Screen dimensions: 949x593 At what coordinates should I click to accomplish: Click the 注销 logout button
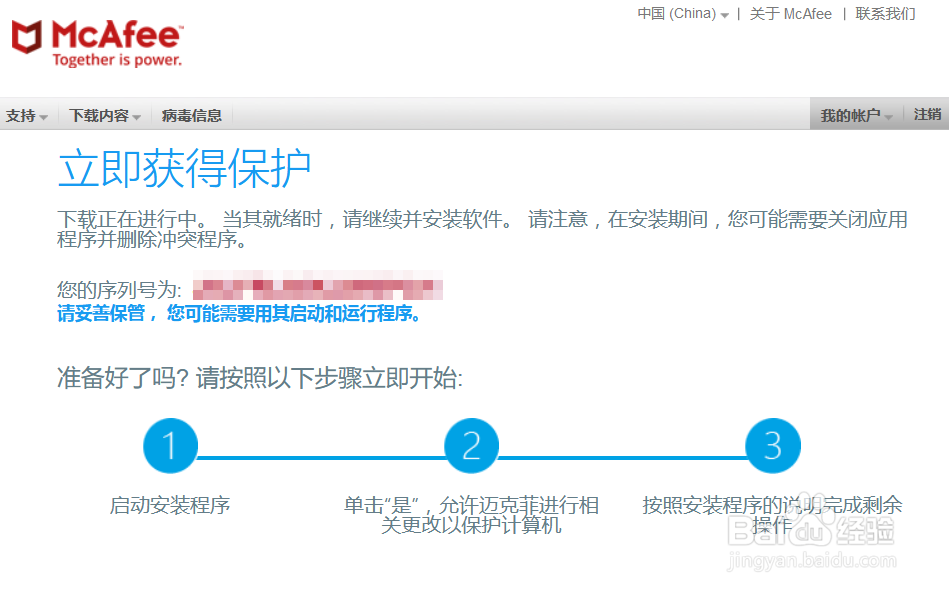[930, 114]
